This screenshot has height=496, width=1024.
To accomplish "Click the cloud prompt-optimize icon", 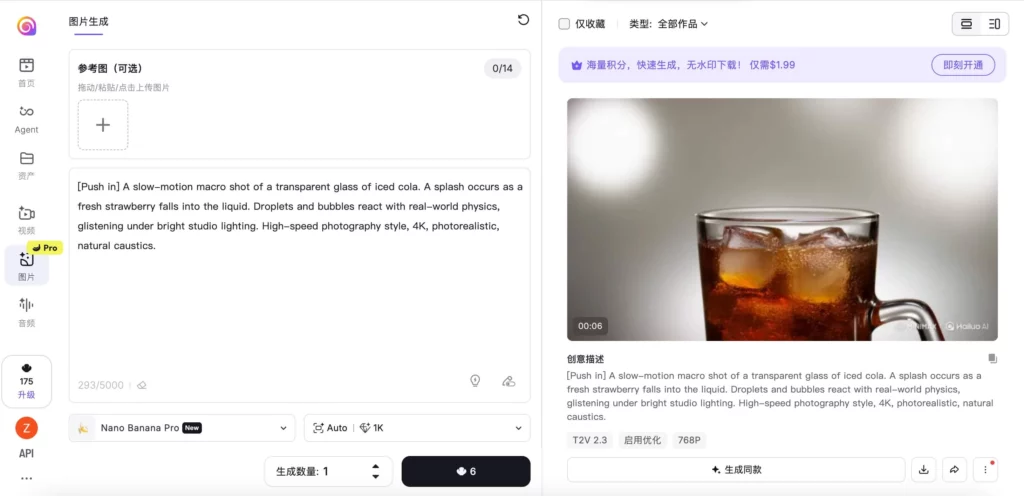I will (509, 381).
